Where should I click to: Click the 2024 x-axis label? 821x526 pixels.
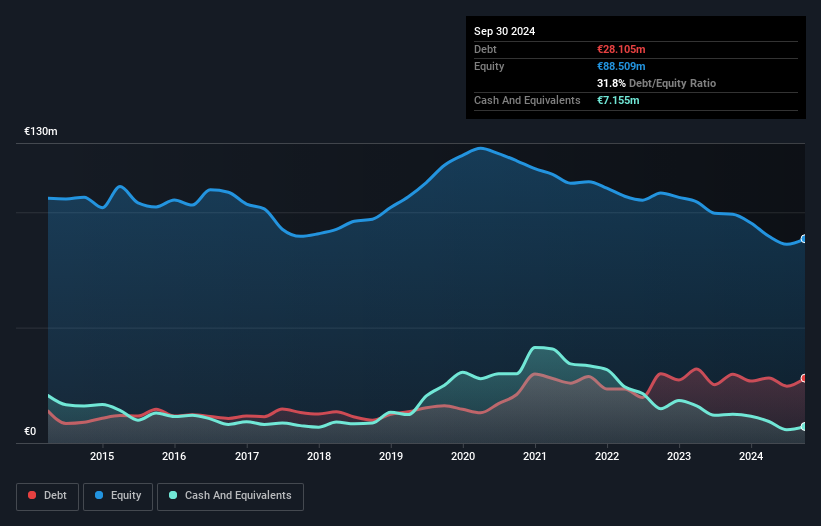(x=751, y=456)
